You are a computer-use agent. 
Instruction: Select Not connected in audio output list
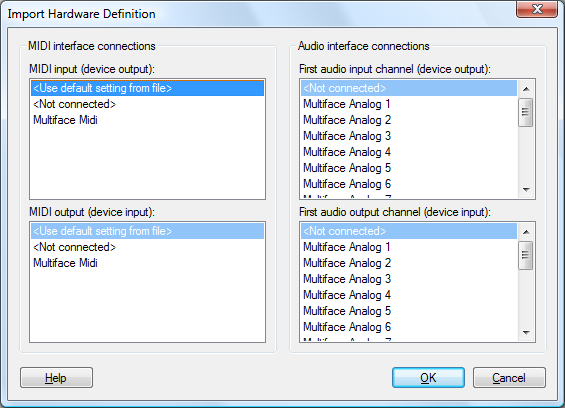[x=409, y=231]
